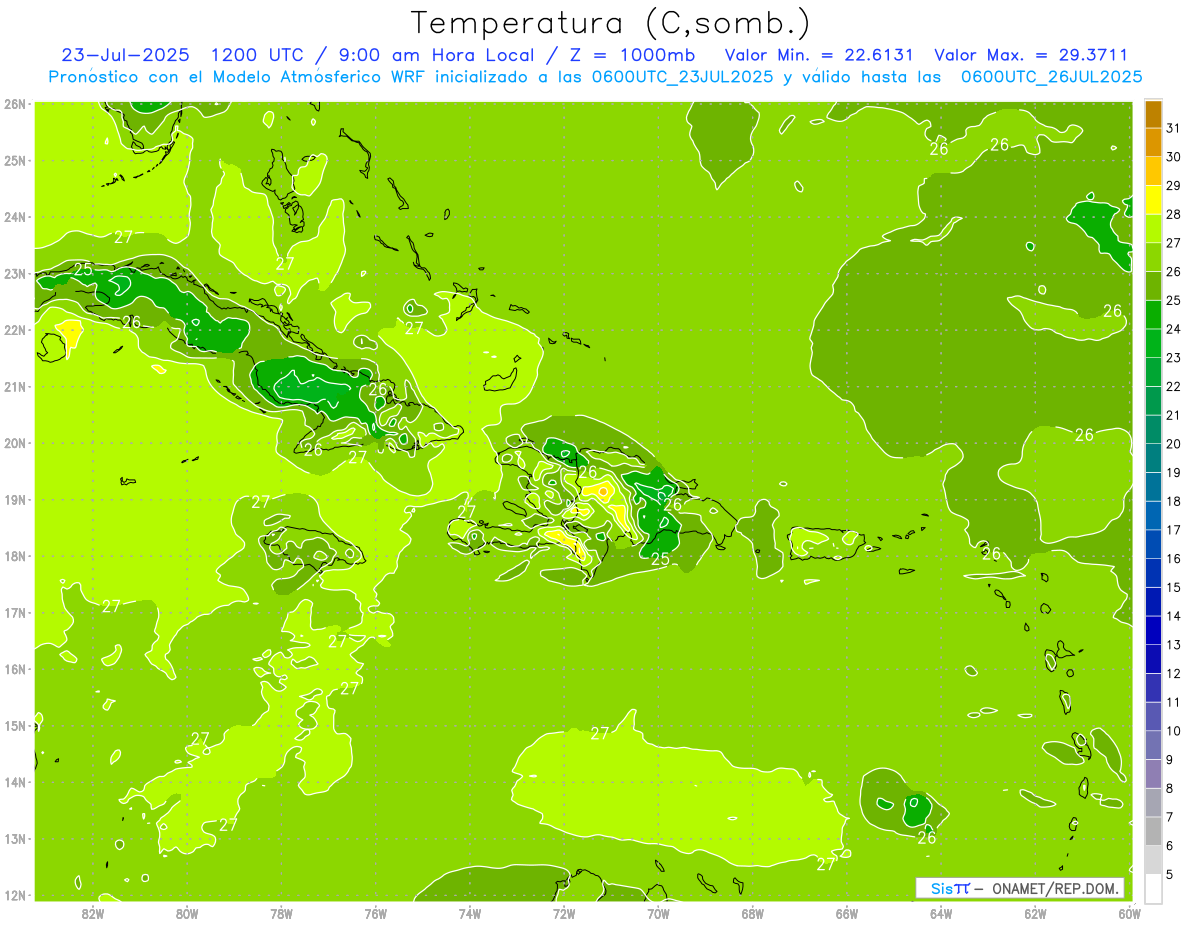Click latitude axis label "24N"
This screenshot has height=927, width=1200.
coord(15,217)
